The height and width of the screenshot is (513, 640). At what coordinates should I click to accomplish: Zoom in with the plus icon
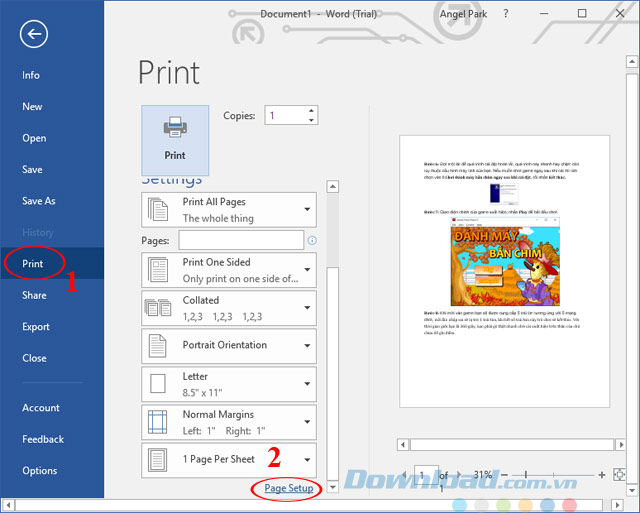coord(602,475)
